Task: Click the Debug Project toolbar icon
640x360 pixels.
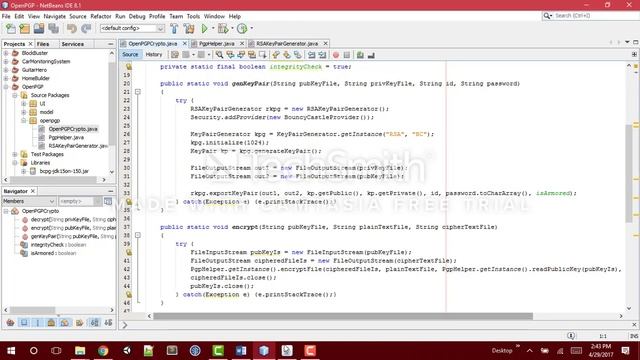Action: (223, 29)
